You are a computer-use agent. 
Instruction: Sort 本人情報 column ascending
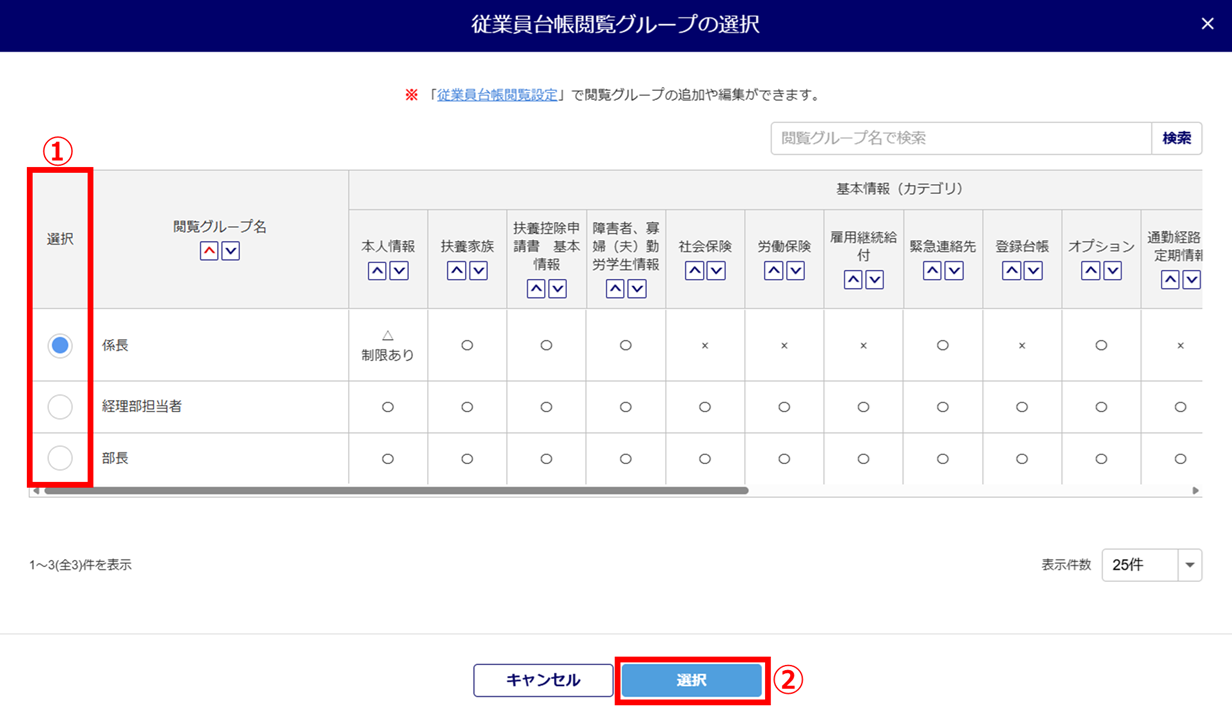click(x=377, y=270)
